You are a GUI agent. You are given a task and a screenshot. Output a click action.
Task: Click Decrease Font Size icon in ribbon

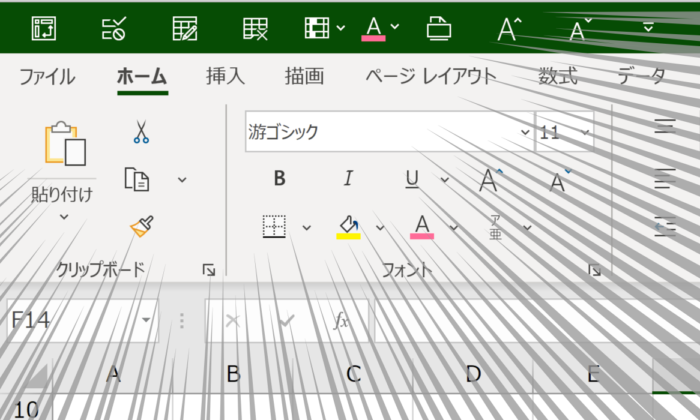(x=561, y=180)
